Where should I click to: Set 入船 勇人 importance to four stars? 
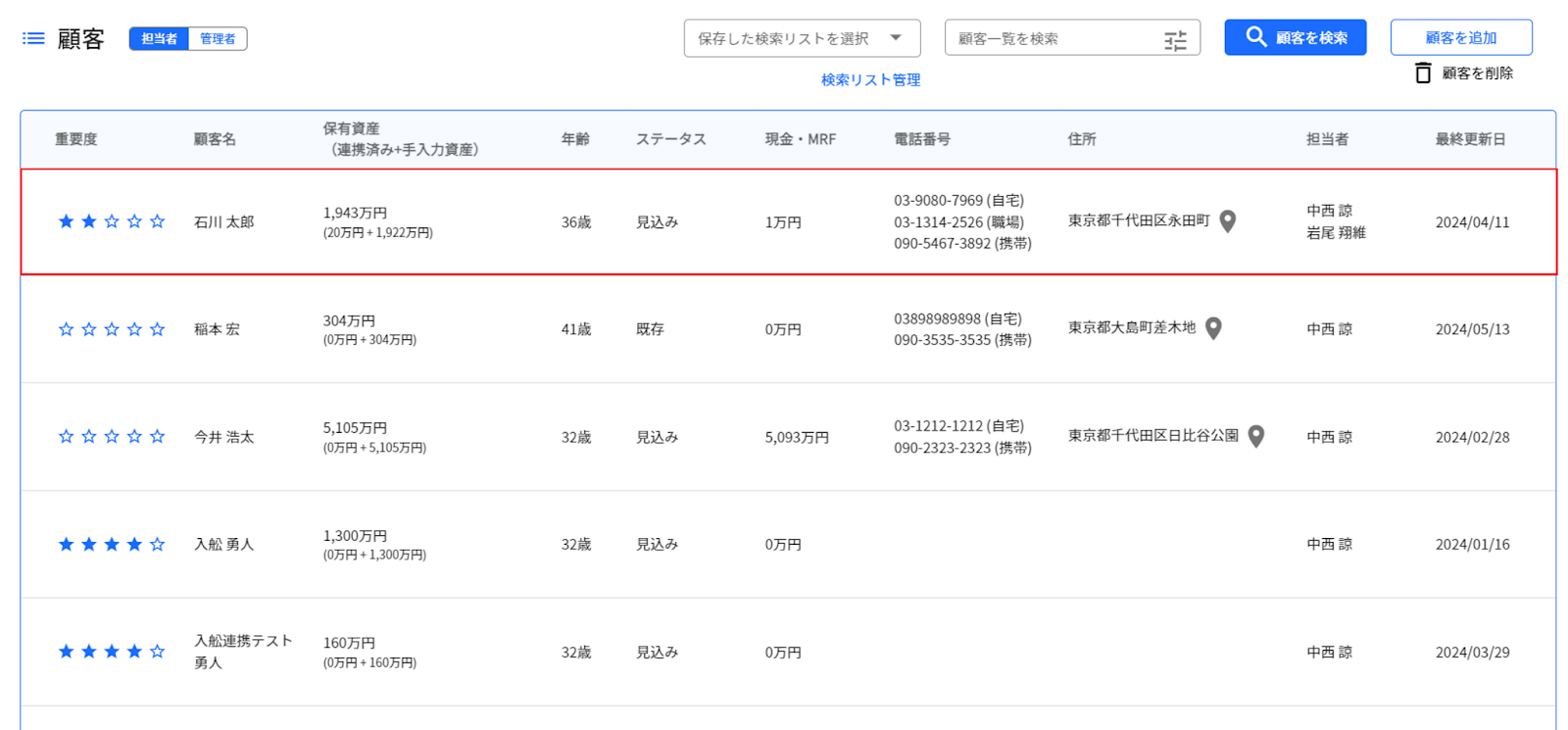(134, 544)
